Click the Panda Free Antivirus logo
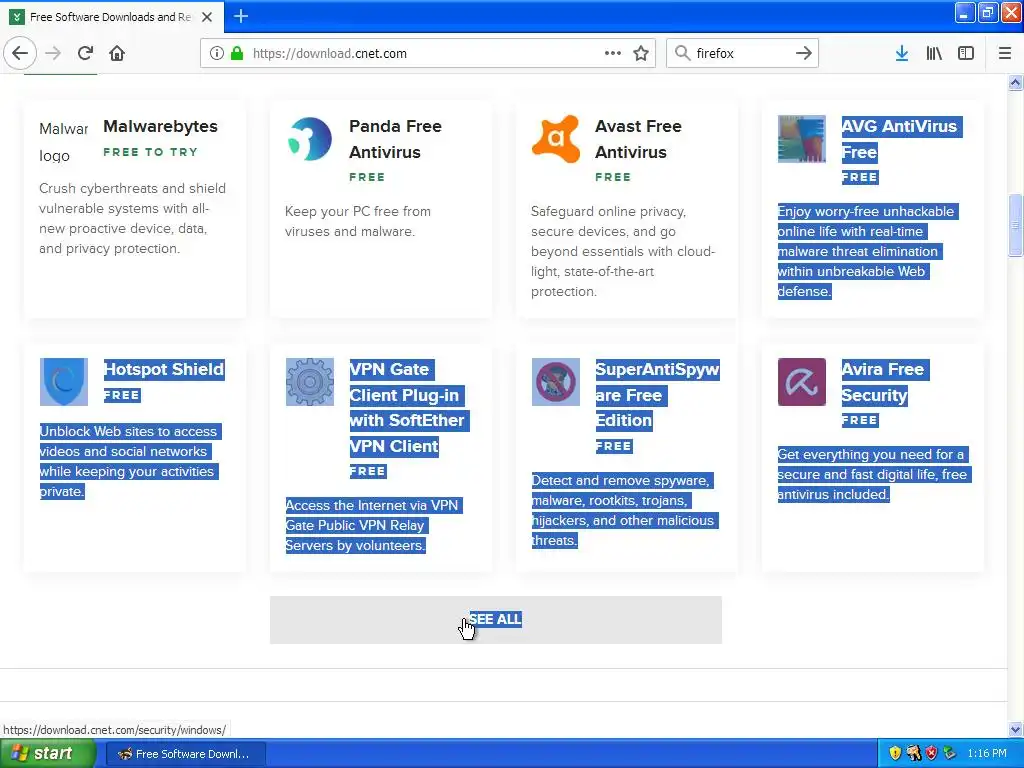 tap(310, 139)
